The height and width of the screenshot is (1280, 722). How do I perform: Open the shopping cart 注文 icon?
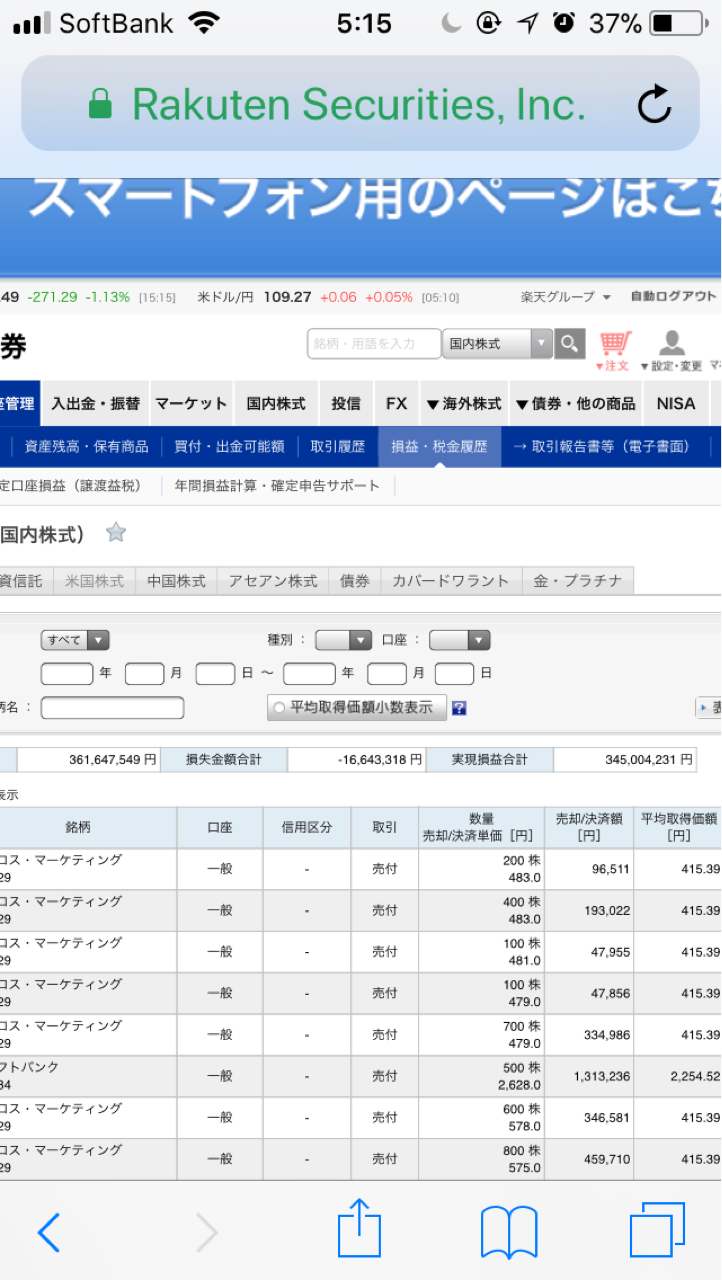[x=614, y=351]
